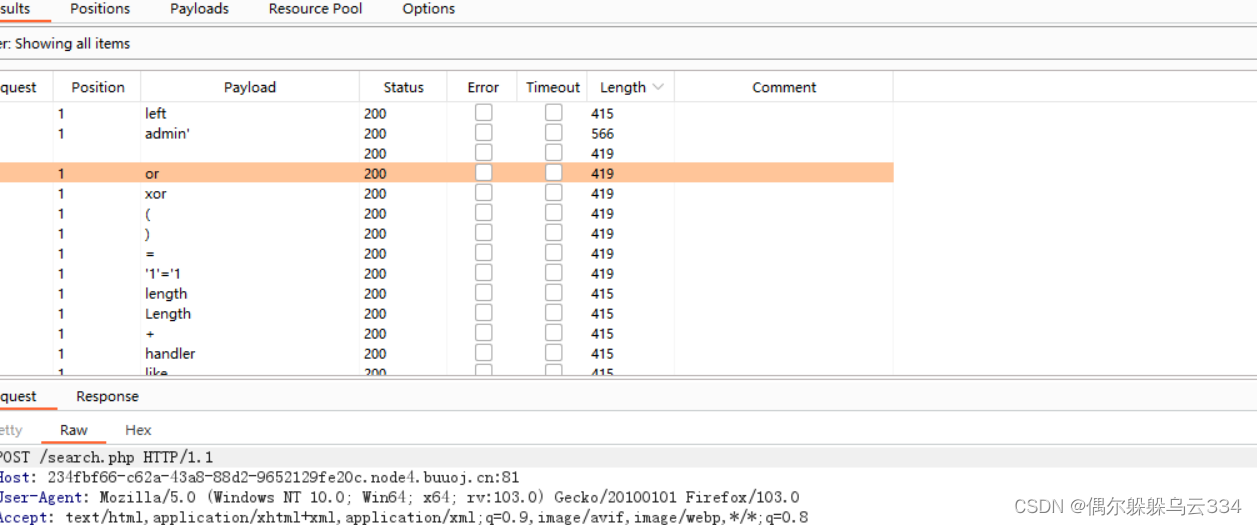
Task: Select the '1'='1 payload cell
Action: coord(250,273)
